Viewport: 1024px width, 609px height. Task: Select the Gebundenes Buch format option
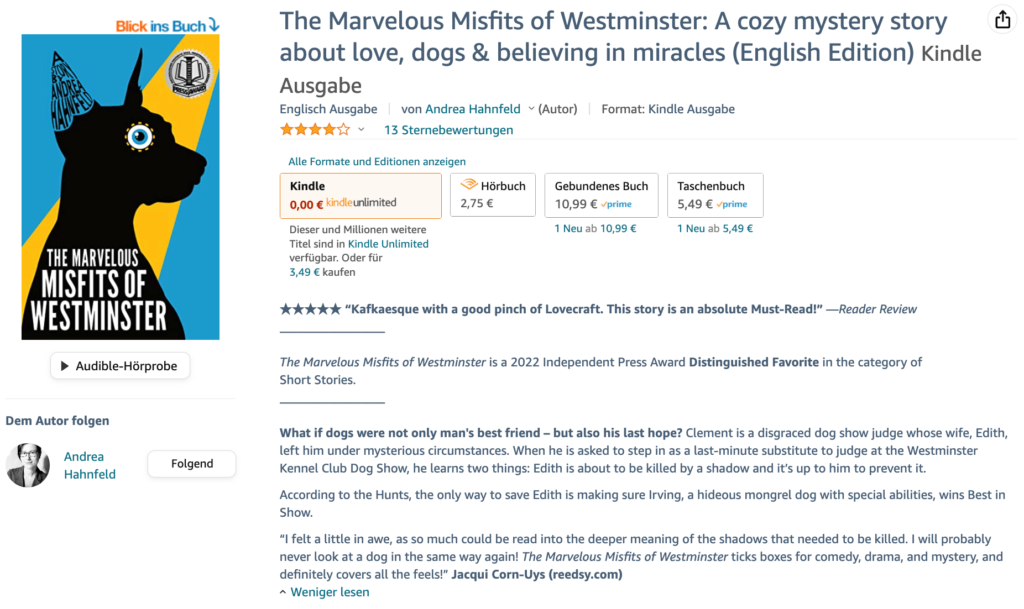pyautogui.click(x=601, y=195)
